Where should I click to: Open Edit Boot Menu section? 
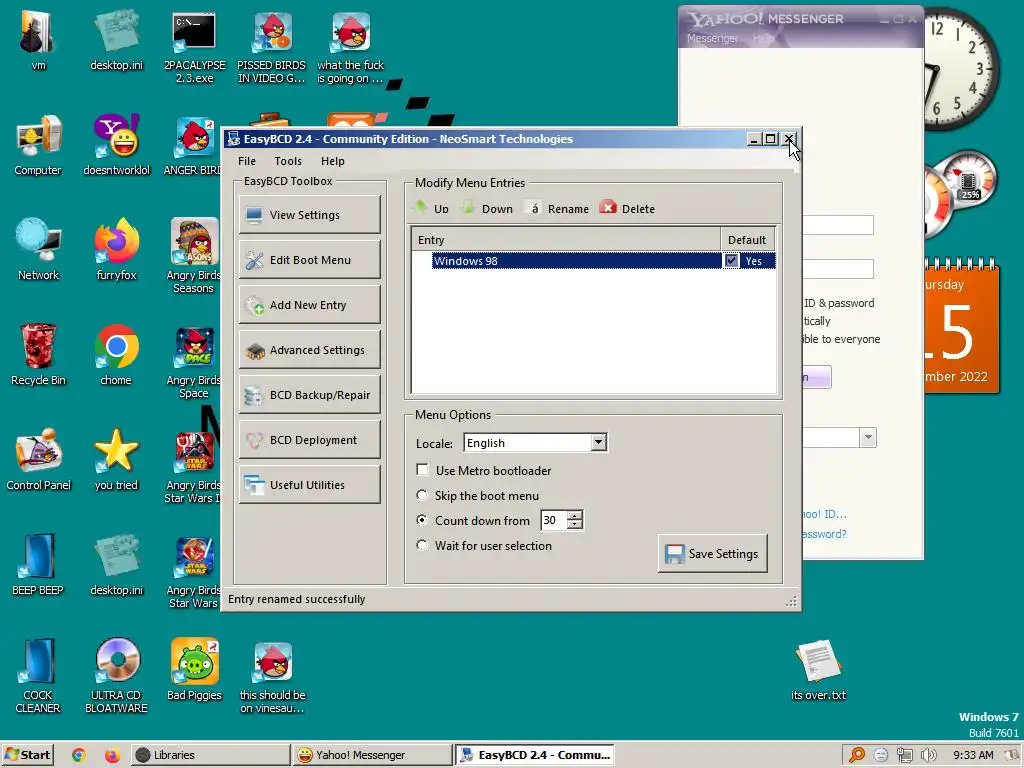(310, 260)
